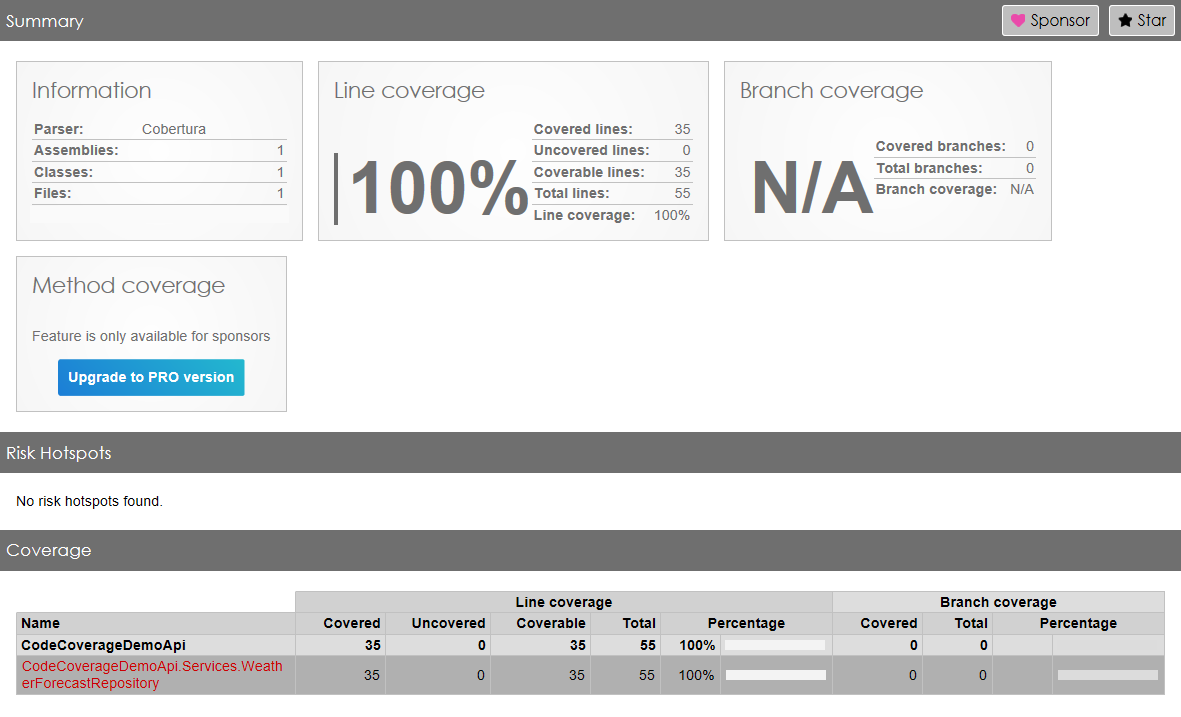This screenshot has width=1181, height=717.
Task: Click the Summary section header
Action: [44, 21]
